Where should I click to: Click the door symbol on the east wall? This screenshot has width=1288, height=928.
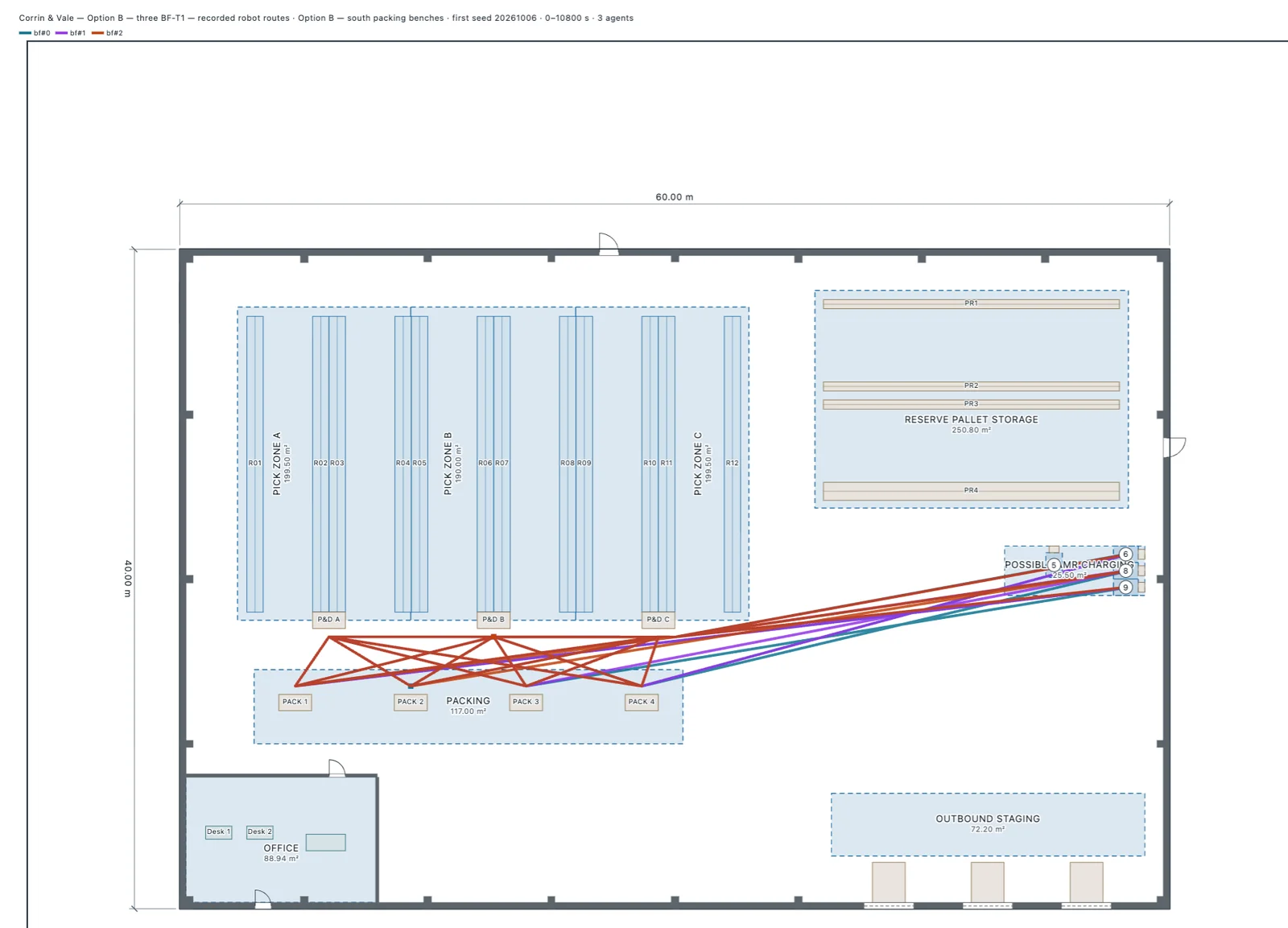coord(1175,448)
